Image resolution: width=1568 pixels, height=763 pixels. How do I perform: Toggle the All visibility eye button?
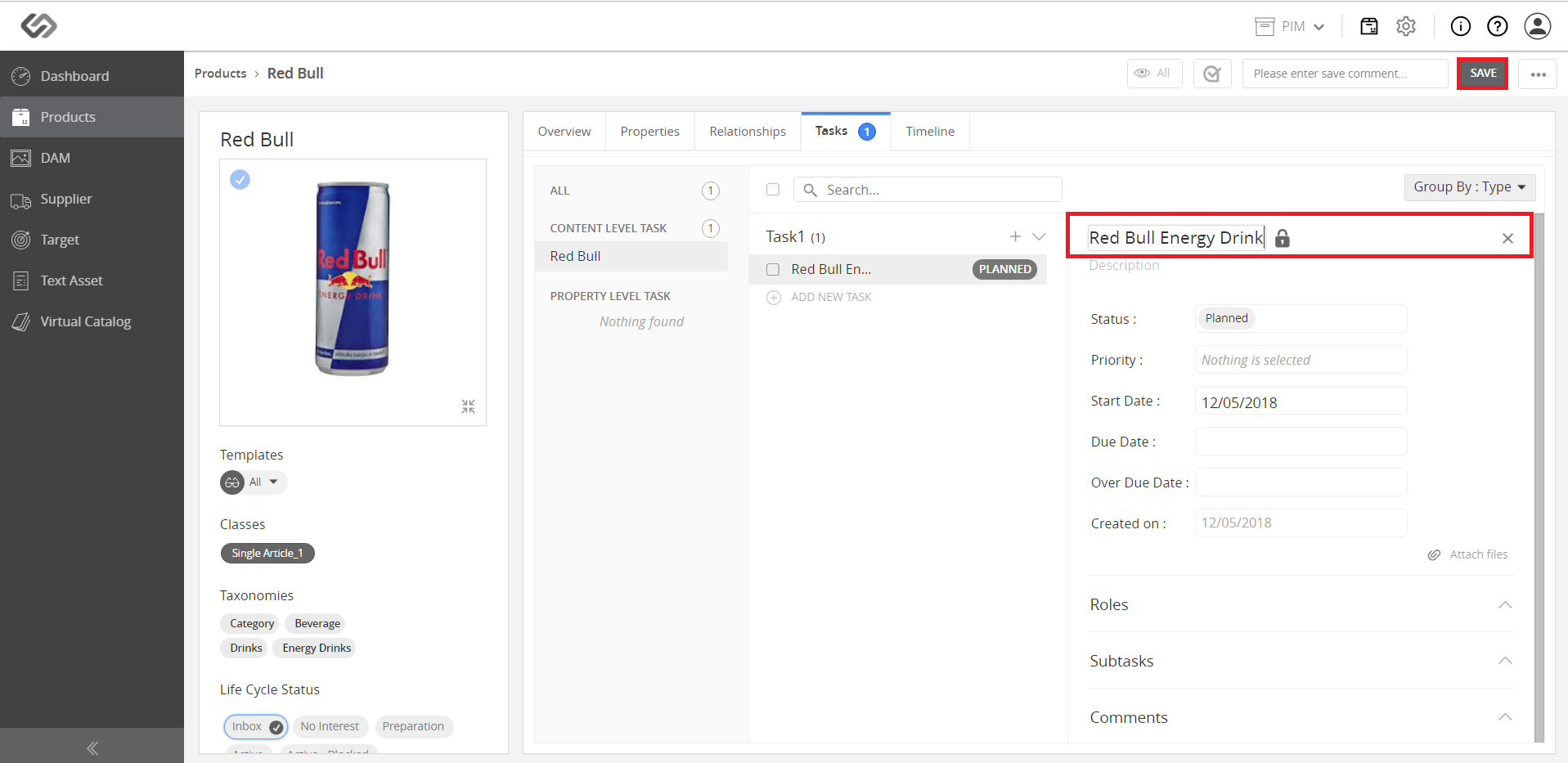[1154, 74]
